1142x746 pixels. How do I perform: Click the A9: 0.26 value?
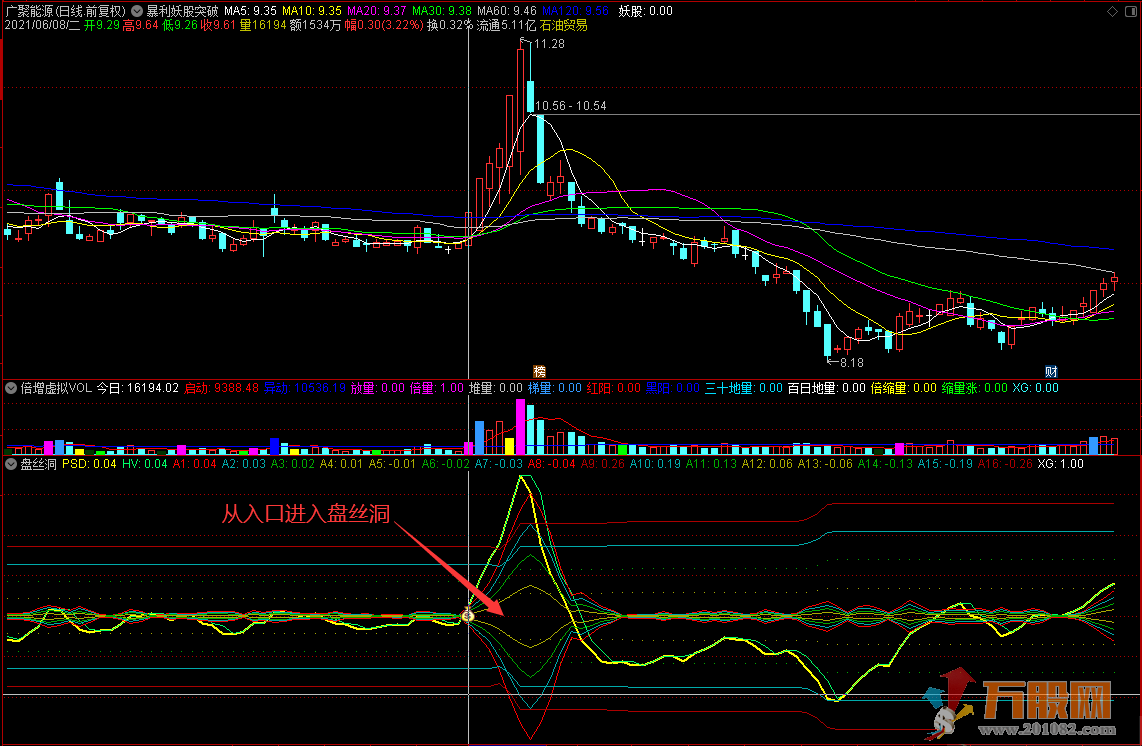pyautogui.click(x=602, y=464)
